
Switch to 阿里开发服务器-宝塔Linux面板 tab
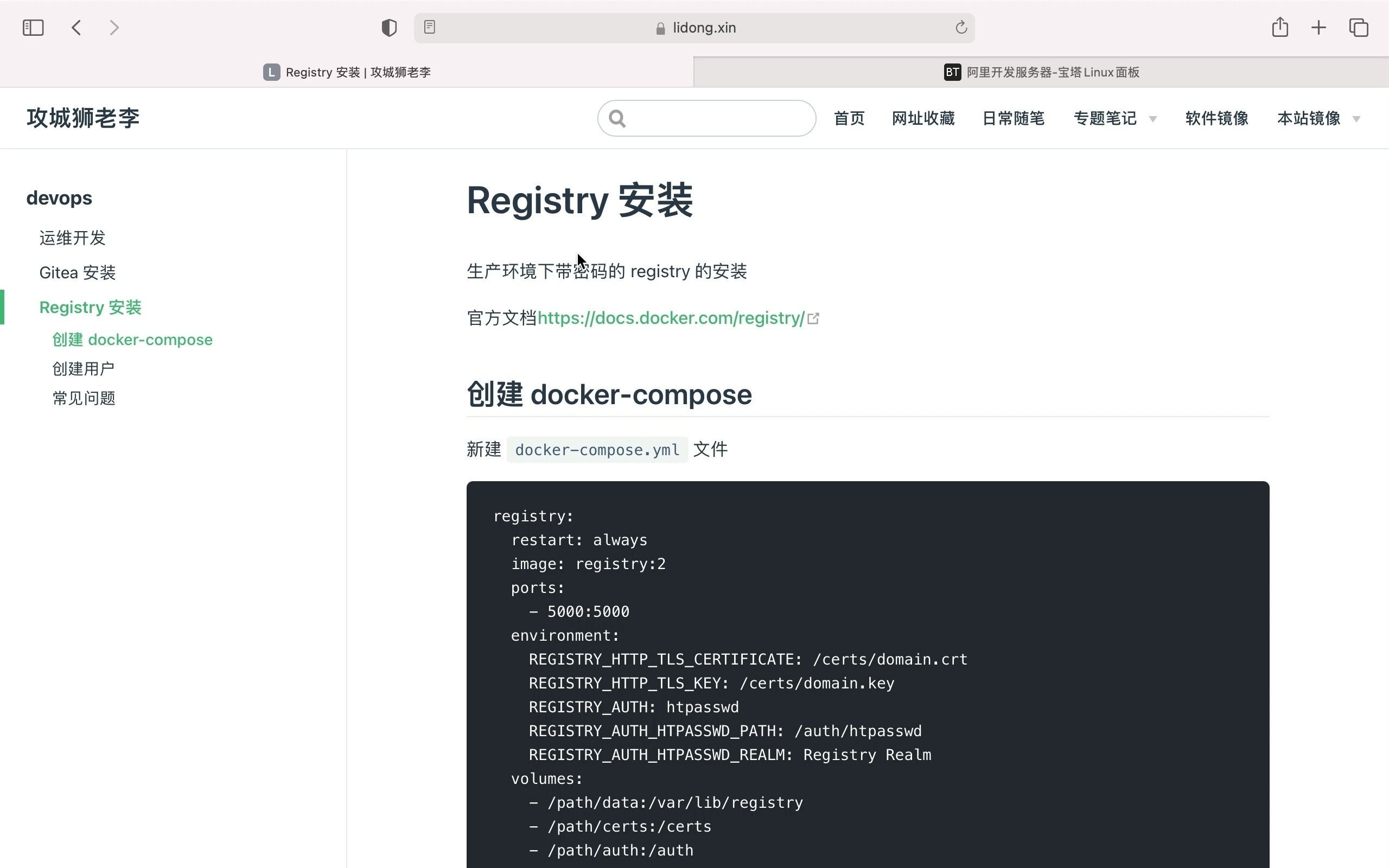pos(1041,72)
